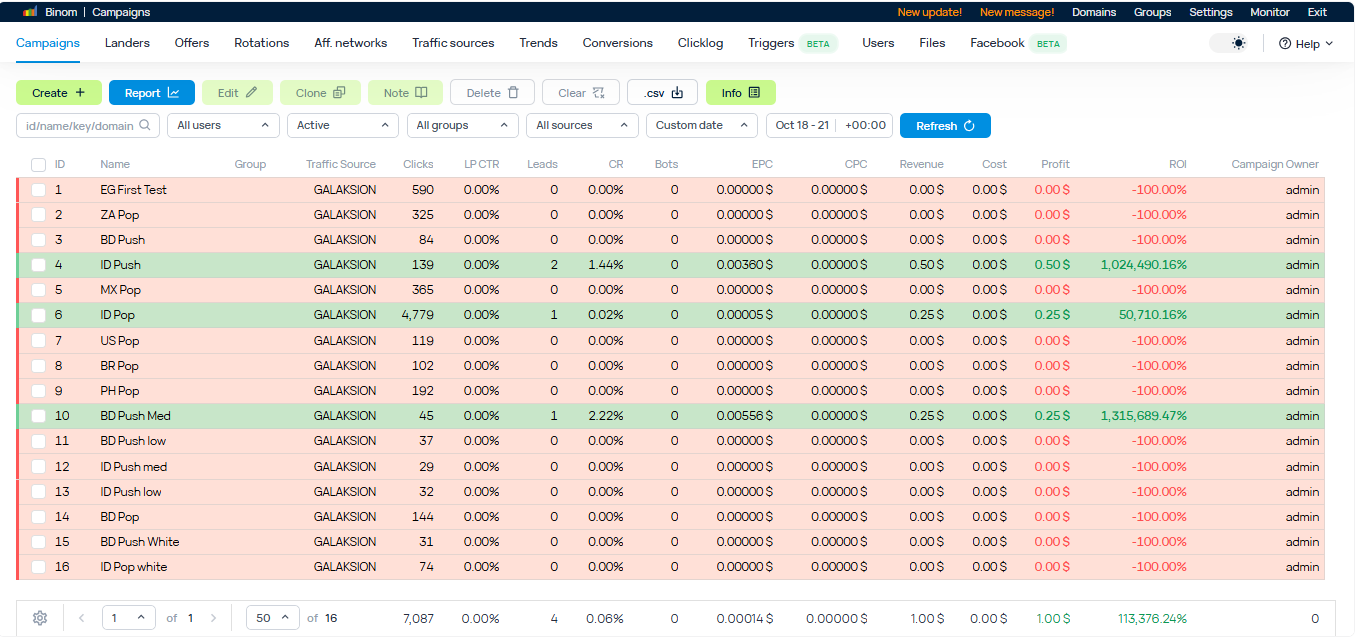Screen dimensions: 1357x639
Task: Sort by the Clicks column header
Action: point(418,164)
